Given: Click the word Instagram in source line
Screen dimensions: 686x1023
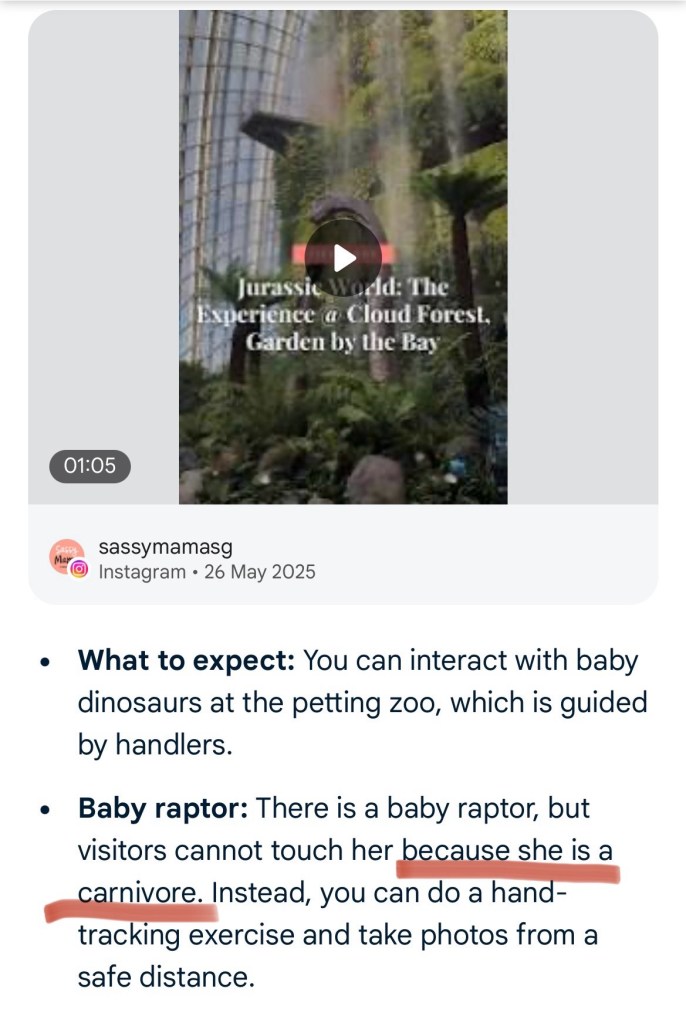Looking at the screenshot, I should (142, 573).
